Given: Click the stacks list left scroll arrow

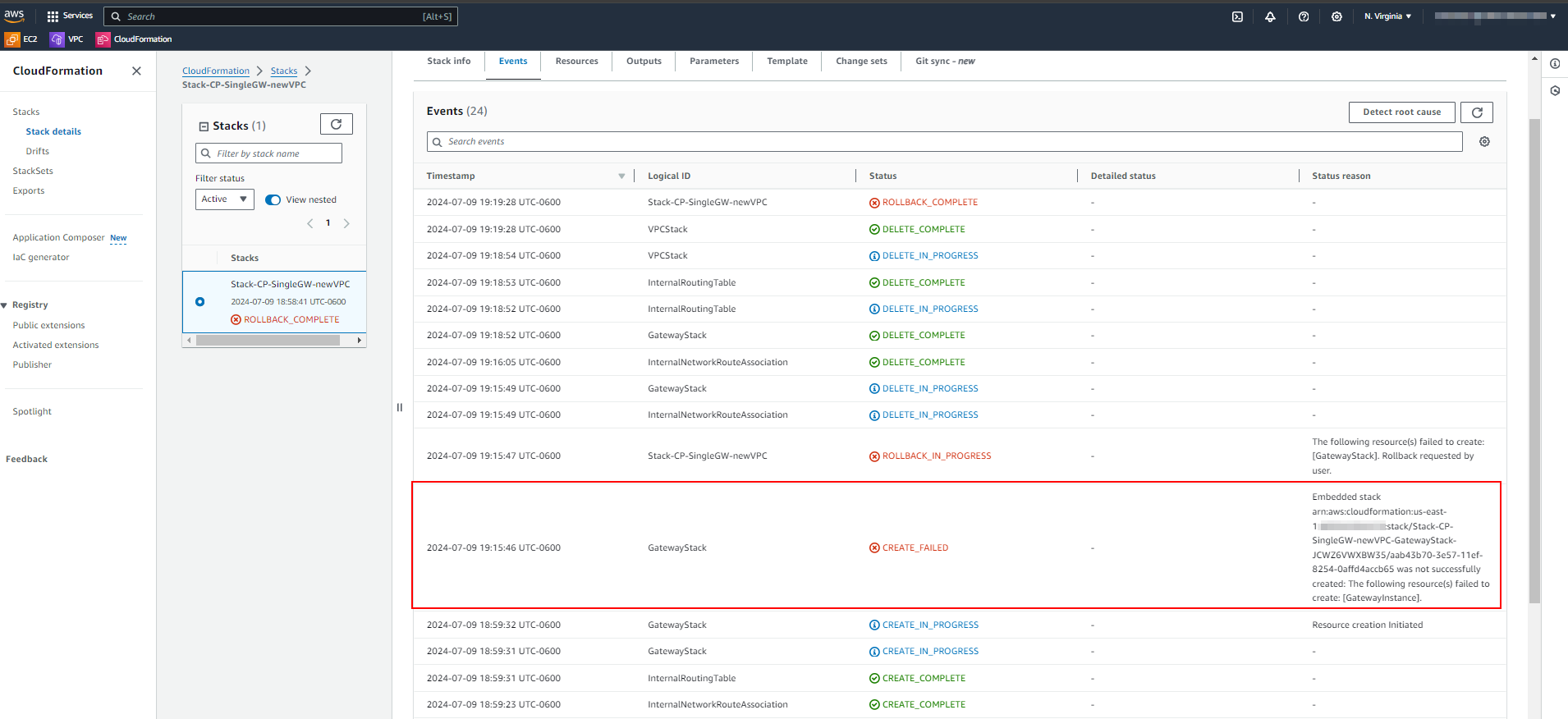Looking at the screenshot, I should (189, 340).
